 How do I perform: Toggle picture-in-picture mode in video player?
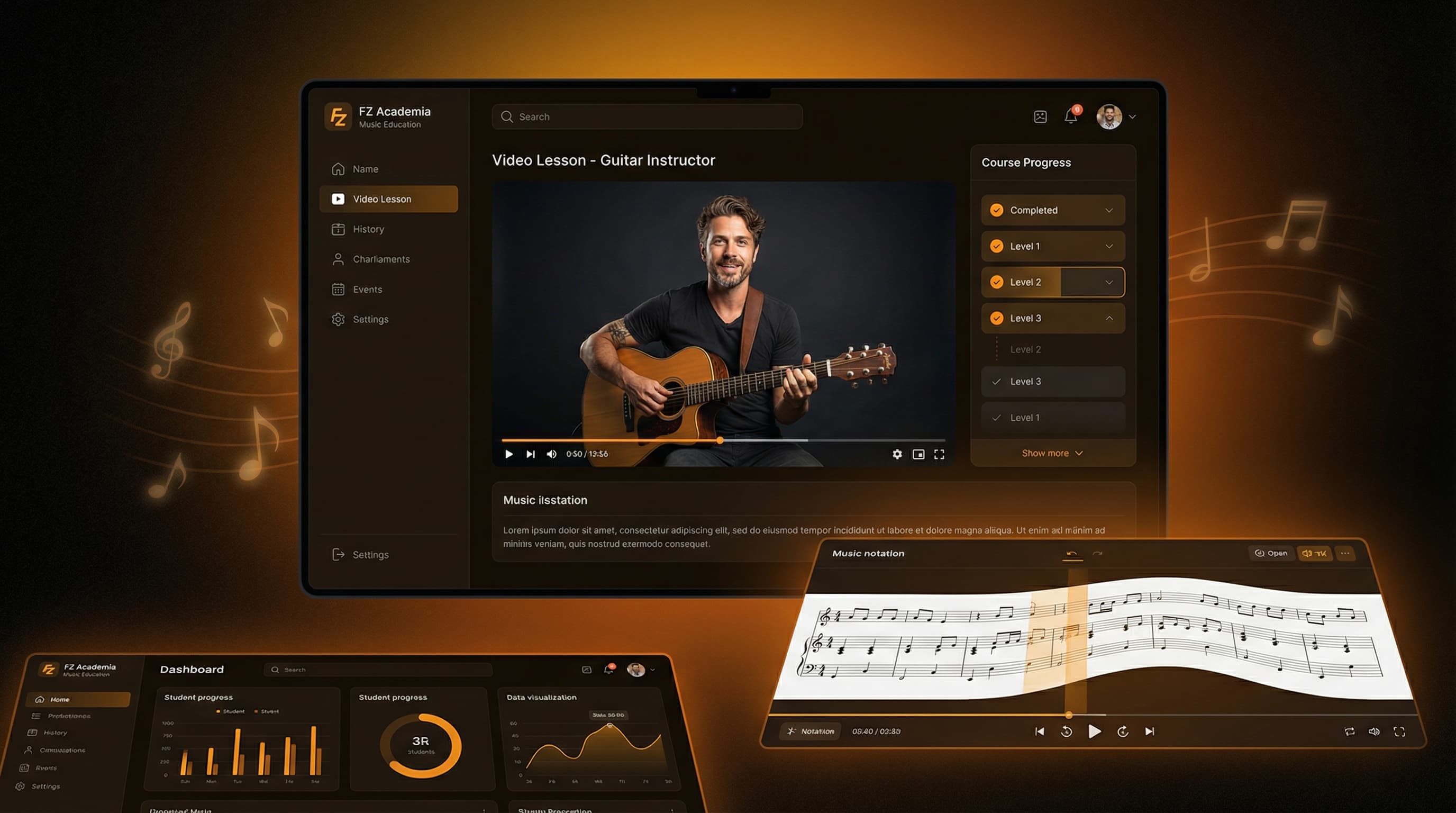pos(918,454)
